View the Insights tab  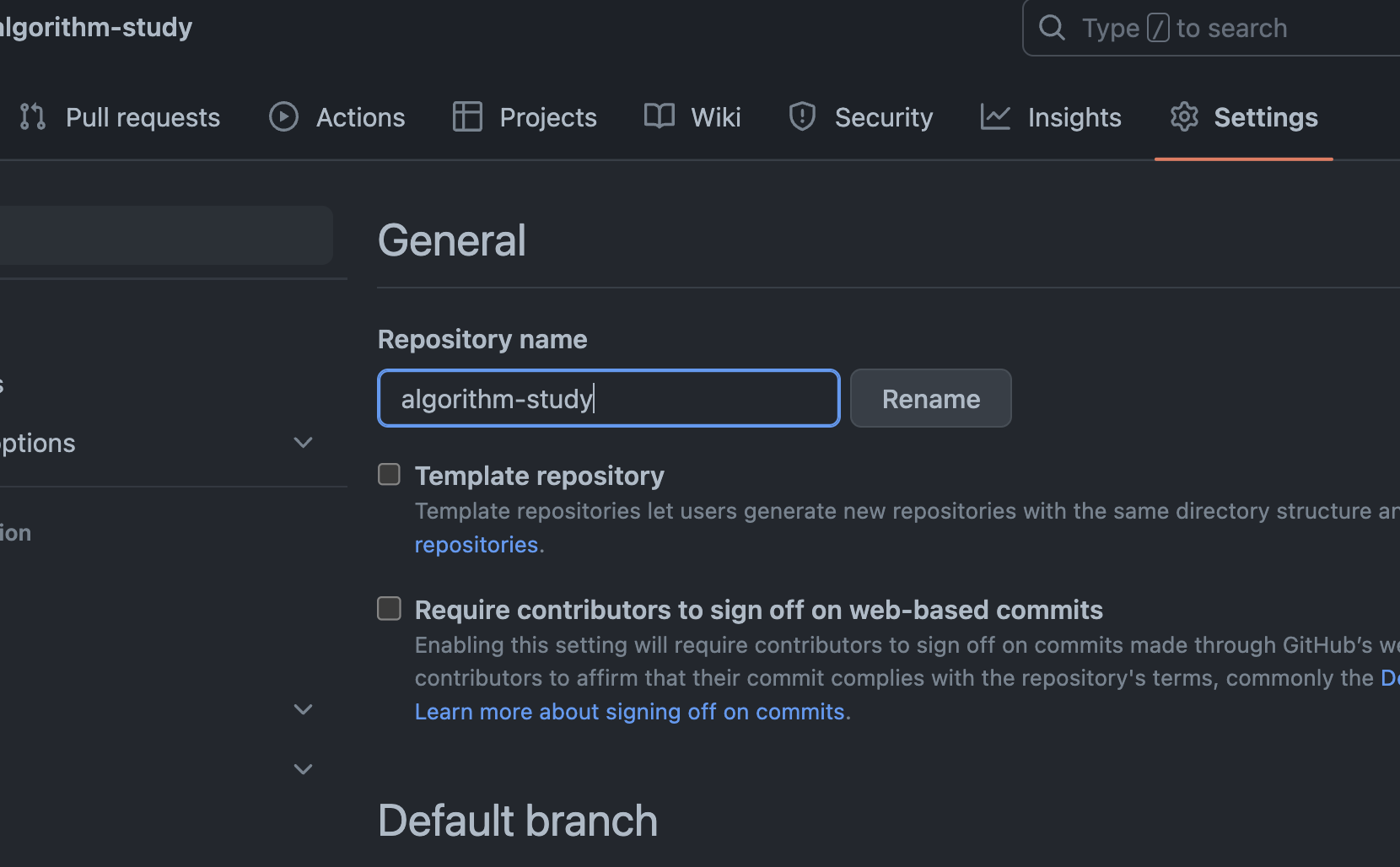(1051, 117)
